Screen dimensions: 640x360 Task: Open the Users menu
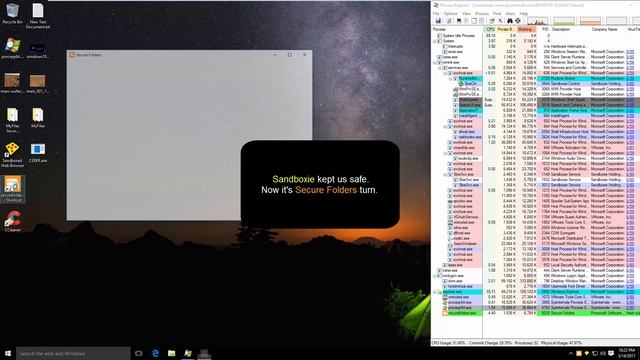tap(511, 13)
